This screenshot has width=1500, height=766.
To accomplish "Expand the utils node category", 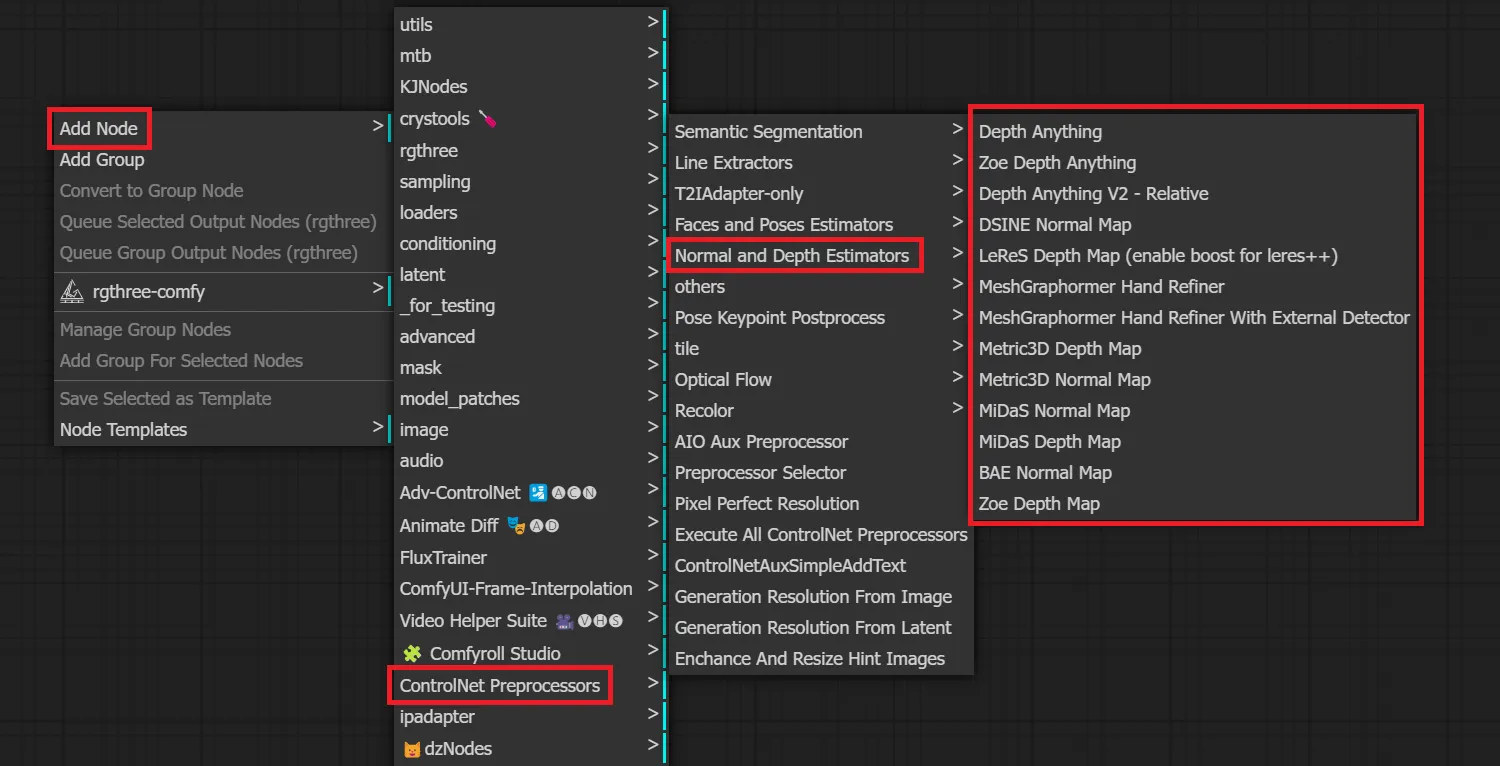I will (x=530, y=24).
